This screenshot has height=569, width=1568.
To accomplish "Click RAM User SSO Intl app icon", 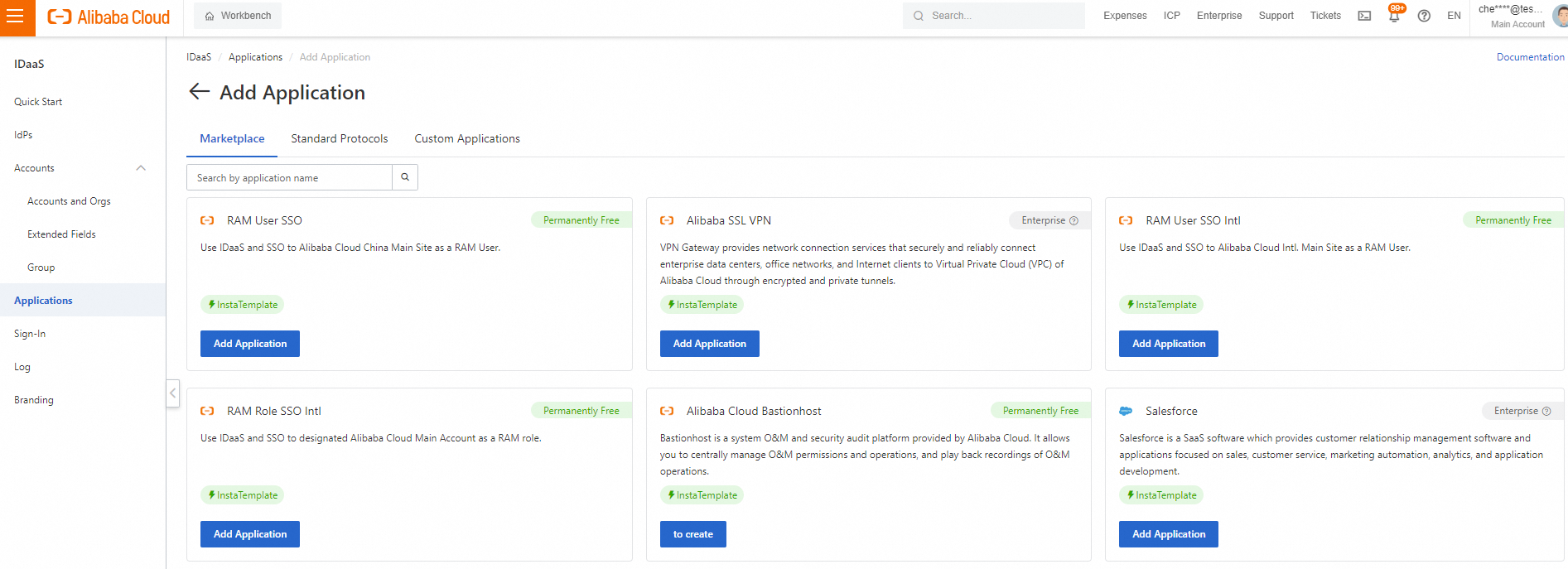I will pyautogui.click(x=1126, y=220).
